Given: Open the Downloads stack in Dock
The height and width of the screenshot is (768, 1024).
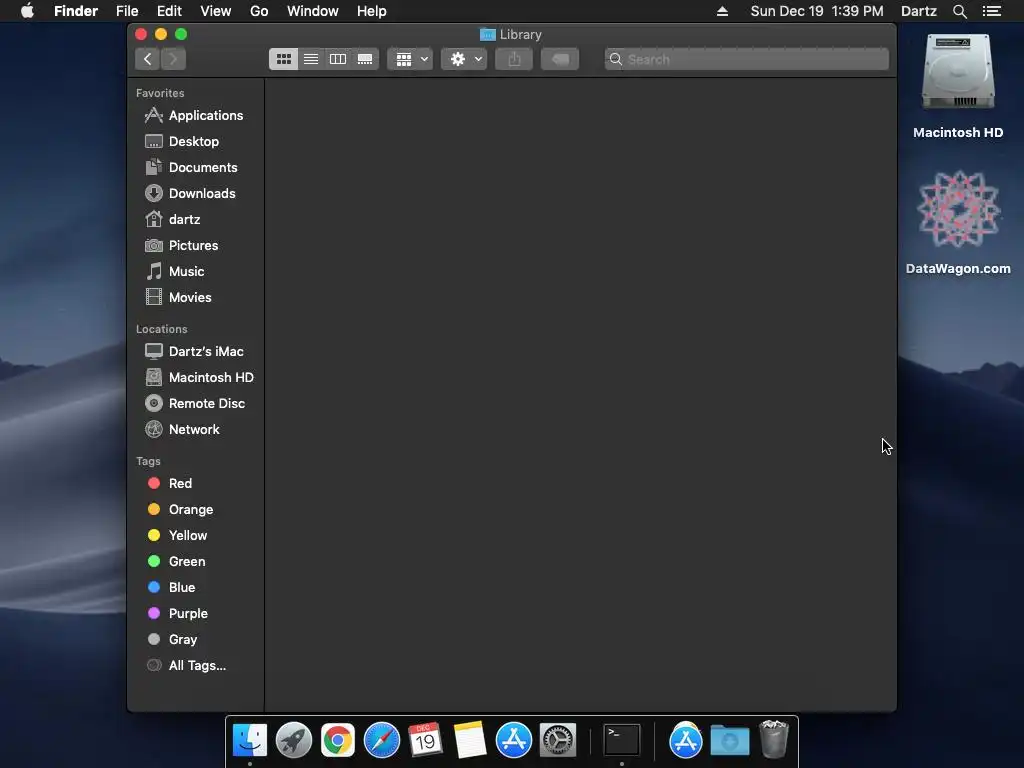Looking at the screenshot, I should pos(729,740).
